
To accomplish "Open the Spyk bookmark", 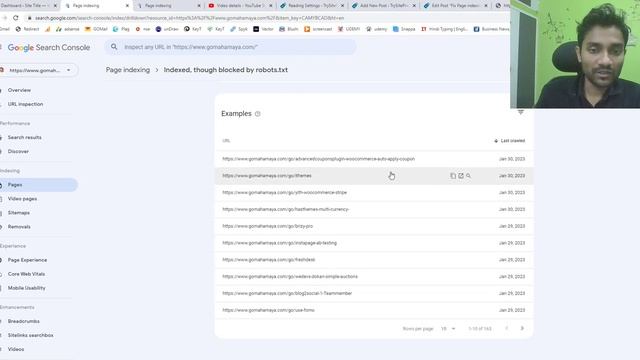I will (x=239, y=29).
